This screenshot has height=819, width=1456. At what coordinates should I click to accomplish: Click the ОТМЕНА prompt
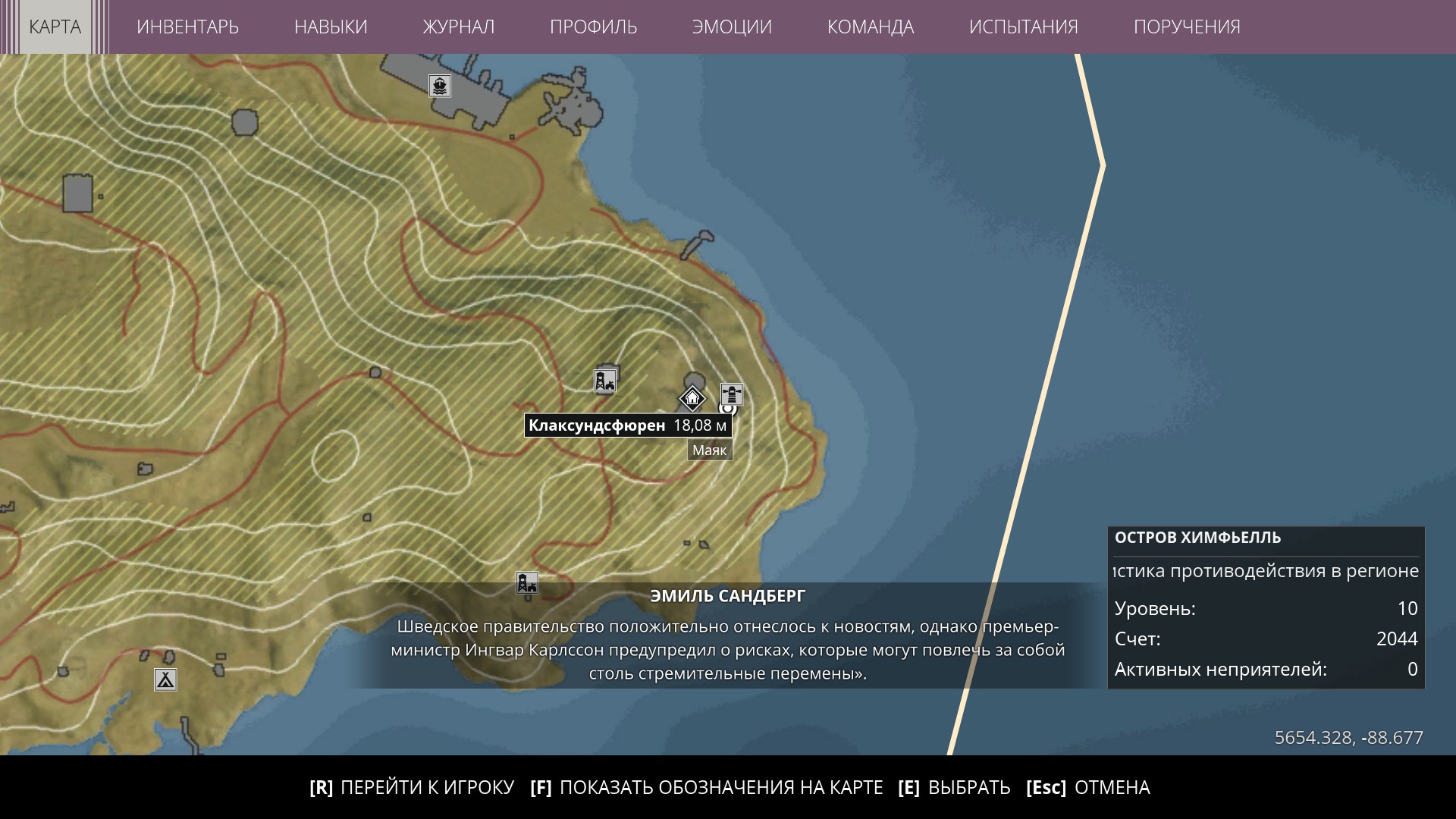1088,787
